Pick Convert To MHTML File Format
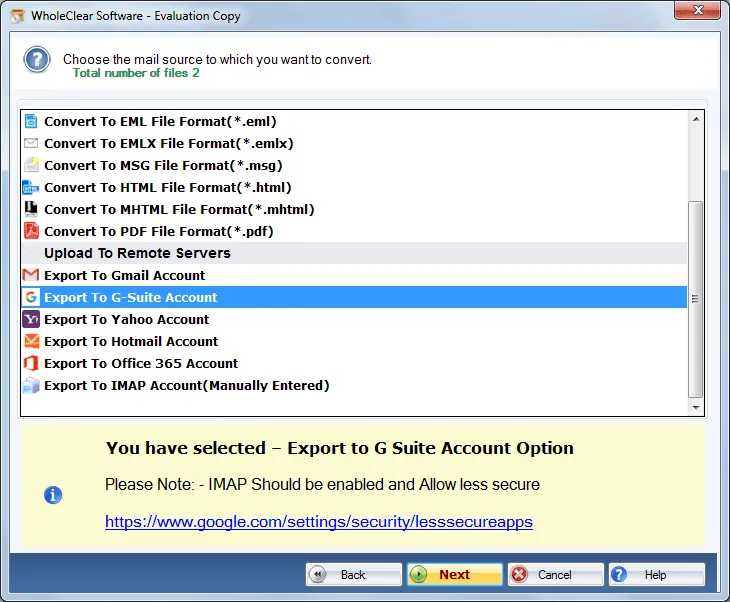The height and width of the screenshot is (602, 730). pos(354,209)
